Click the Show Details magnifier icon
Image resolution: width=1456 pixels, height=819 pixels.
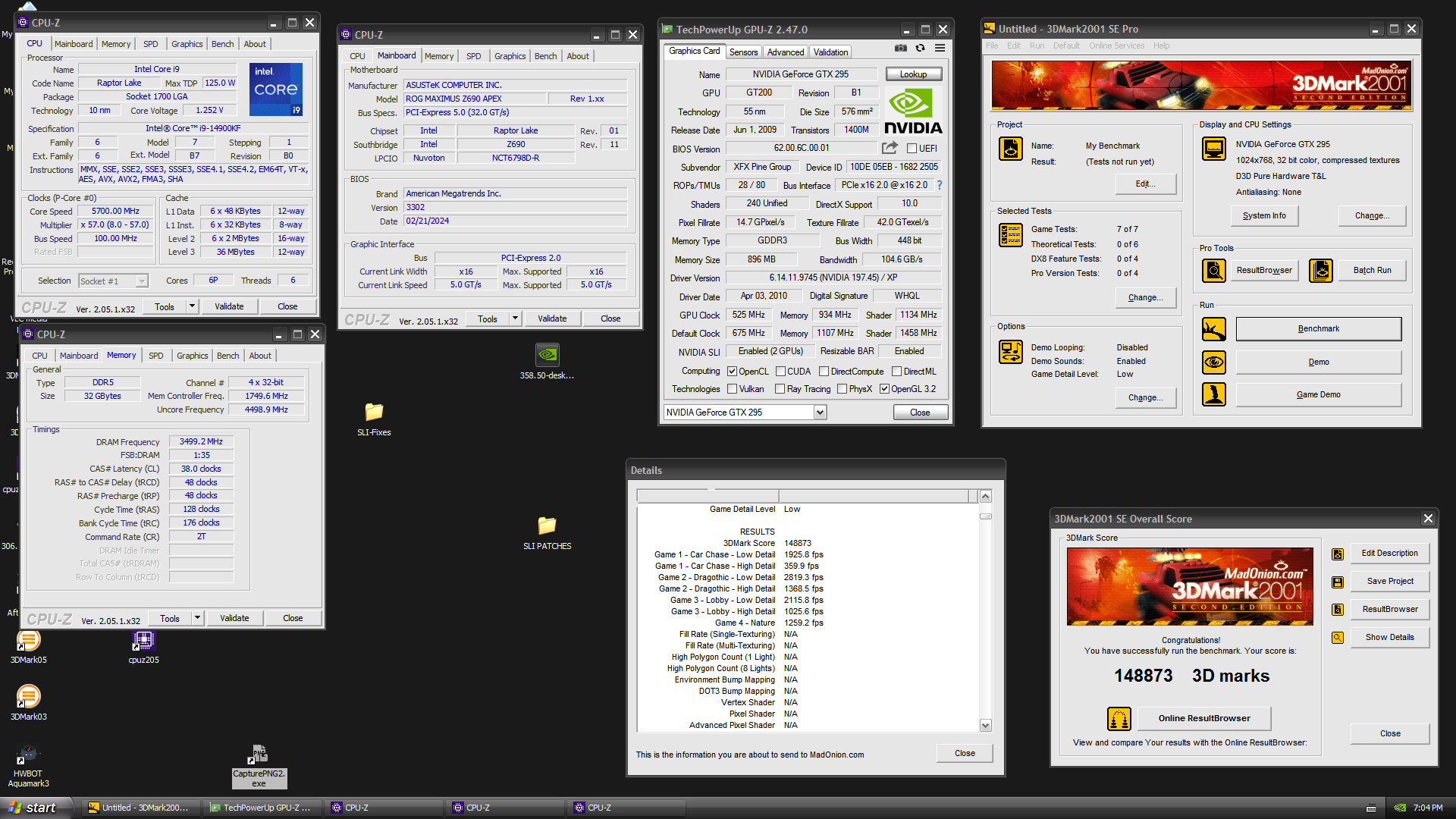(1338, 638)
